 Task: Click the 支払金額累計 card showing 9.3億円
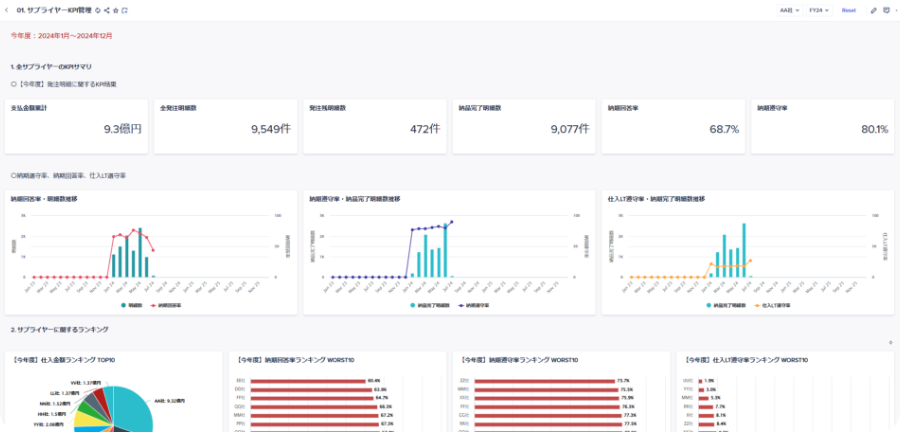[76, 126]
